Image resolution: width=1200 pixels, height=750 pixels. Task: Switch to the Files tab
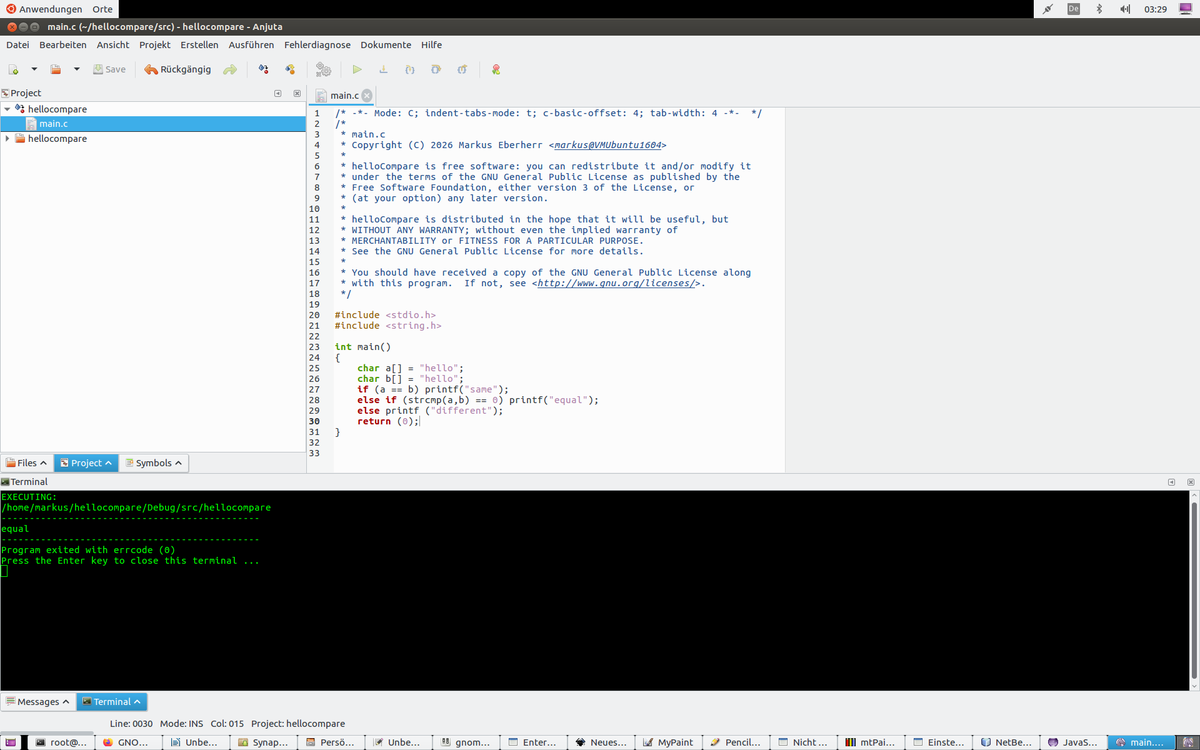[26, 463]
